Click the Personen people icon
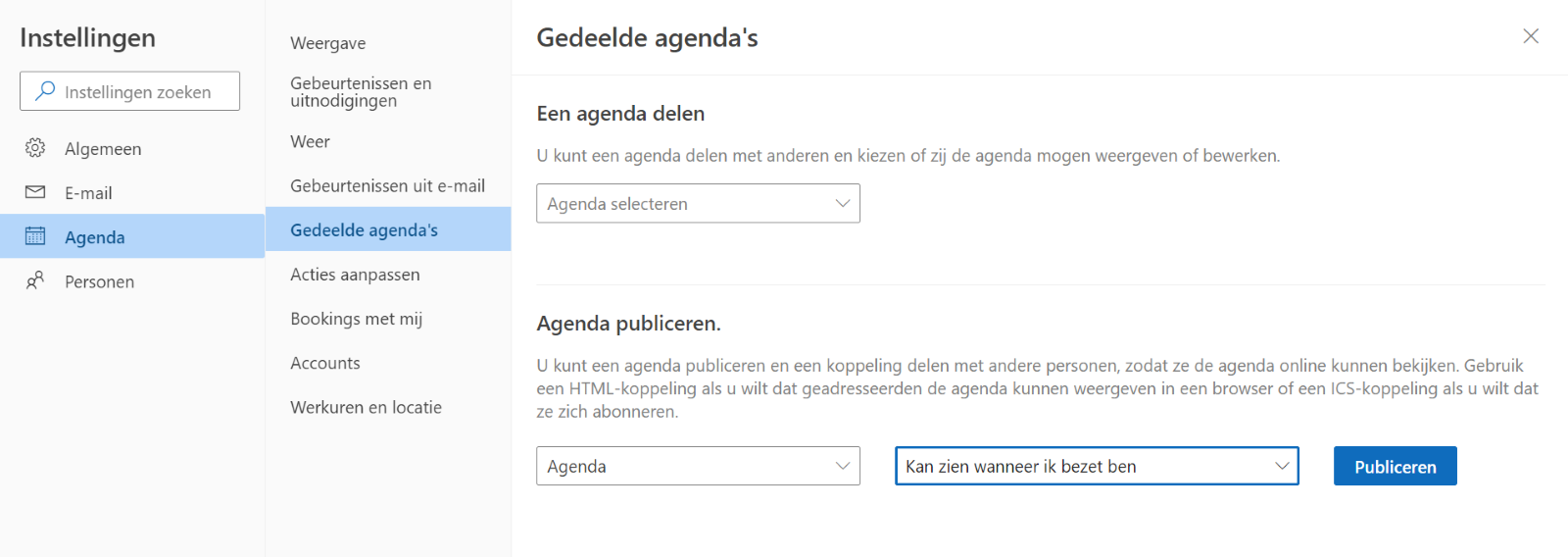1568x557 pixels. pyautogui.click(x=35, y=280)
